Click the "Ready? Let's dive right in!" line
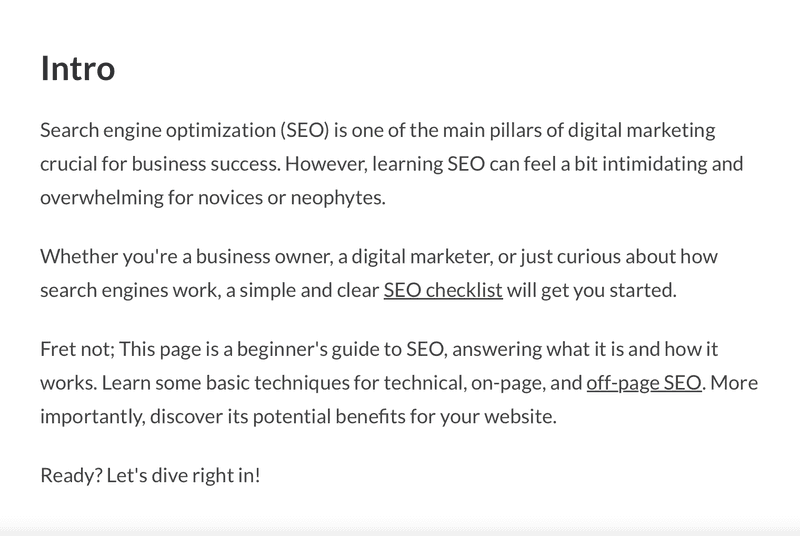The image size is (800, 536). click(151, 475)
